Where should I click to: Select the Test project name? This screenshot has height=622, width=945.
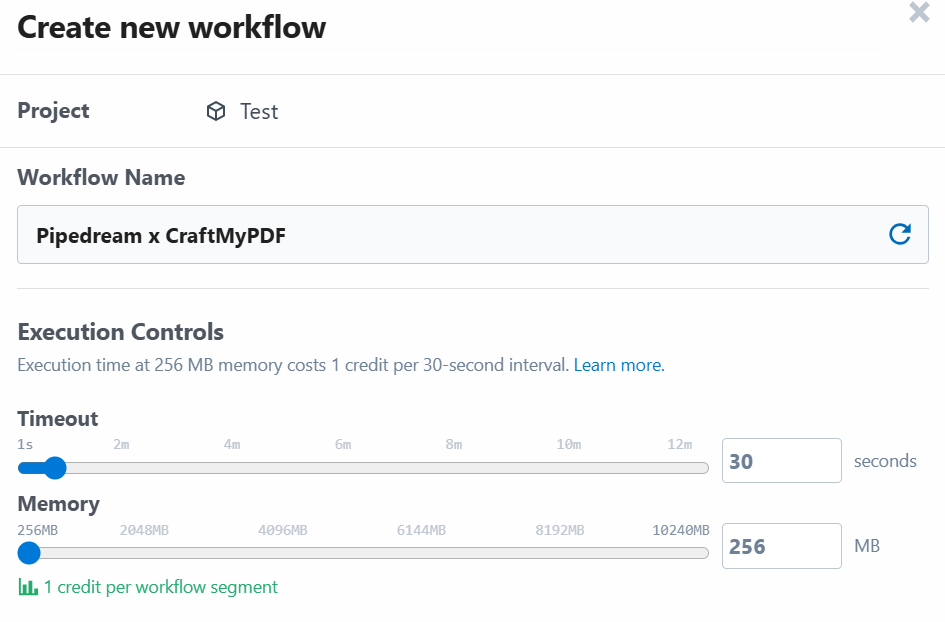(x=259, y=111)
